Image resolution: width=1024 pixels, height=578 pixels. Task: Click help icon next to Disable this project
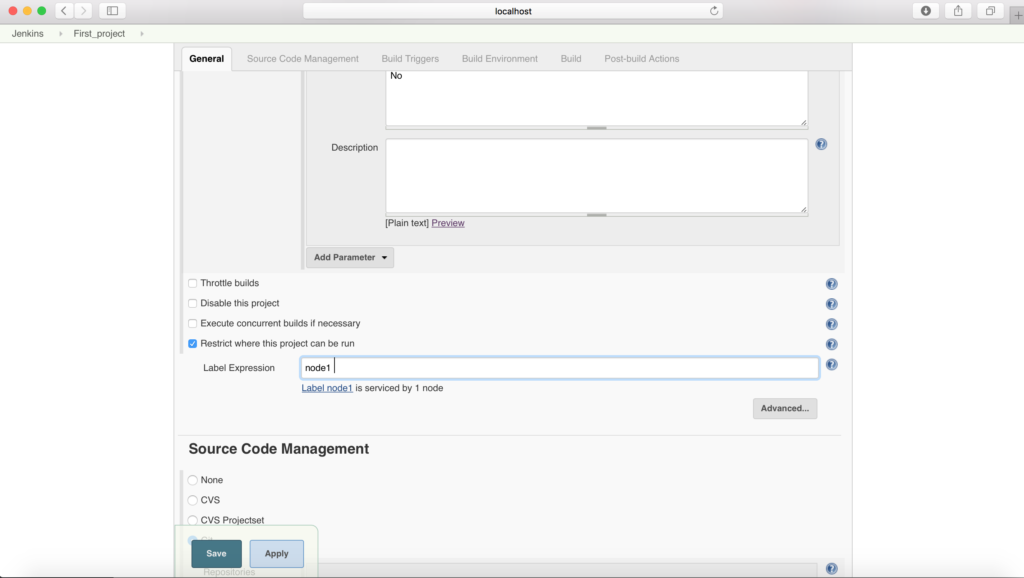click(x=831, y=303)
